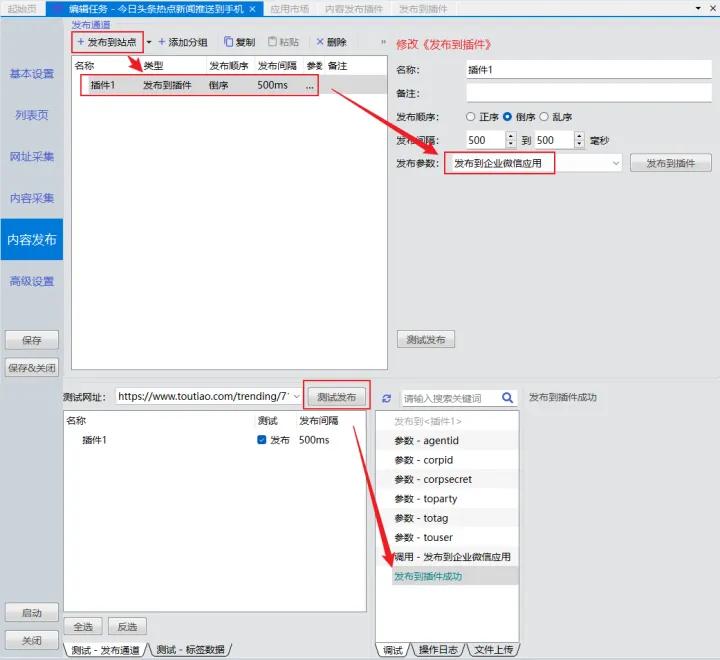Expand toolbar overflow chevron
Screen dimensions: 720x660
(383, 42)
